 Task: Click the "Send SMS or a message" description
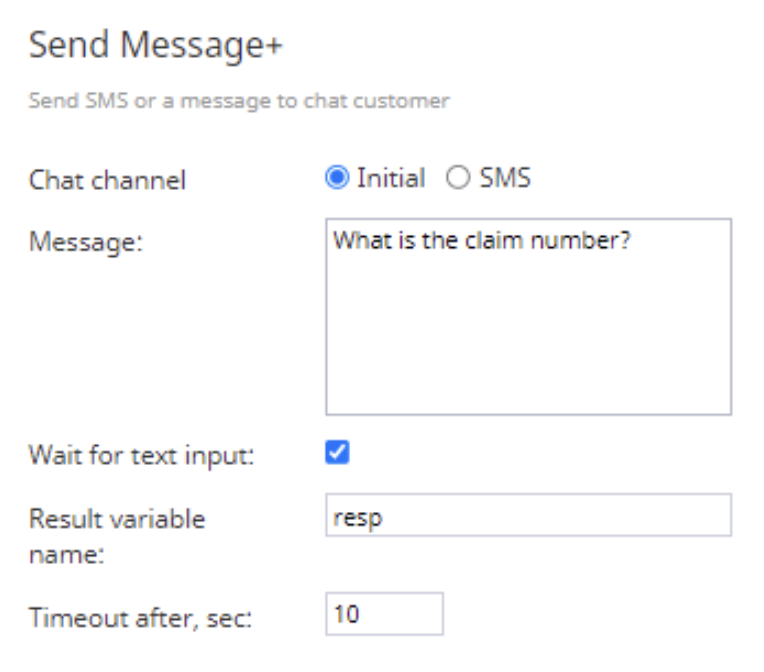click(239, 101)
